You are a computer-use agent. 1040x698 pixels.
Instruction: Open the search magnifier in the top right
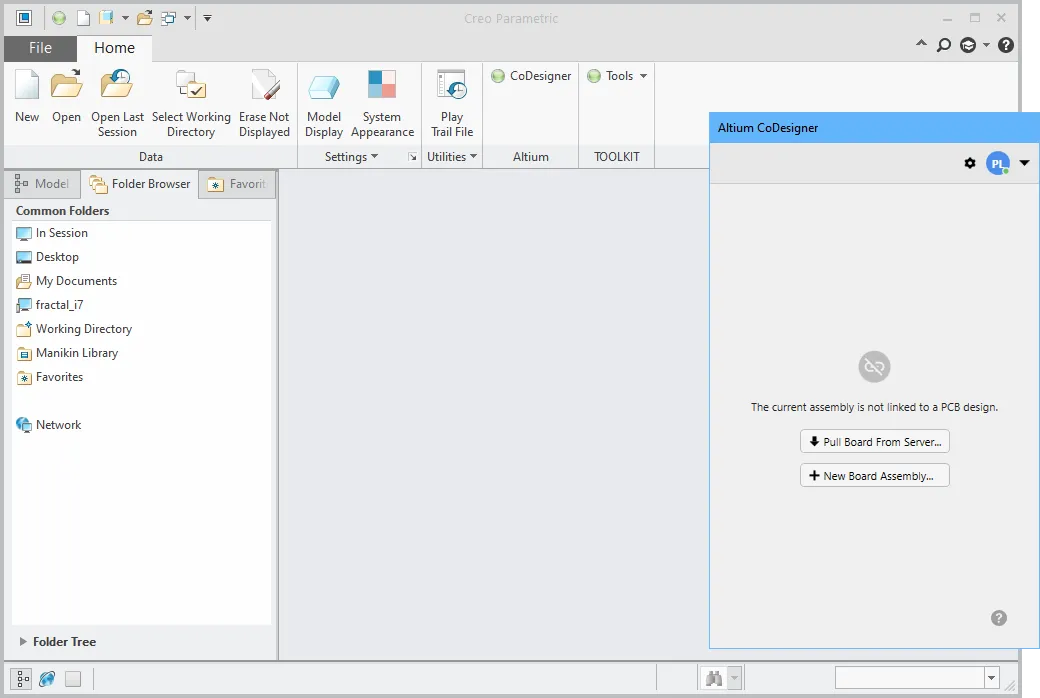click(x=944, y=45)
